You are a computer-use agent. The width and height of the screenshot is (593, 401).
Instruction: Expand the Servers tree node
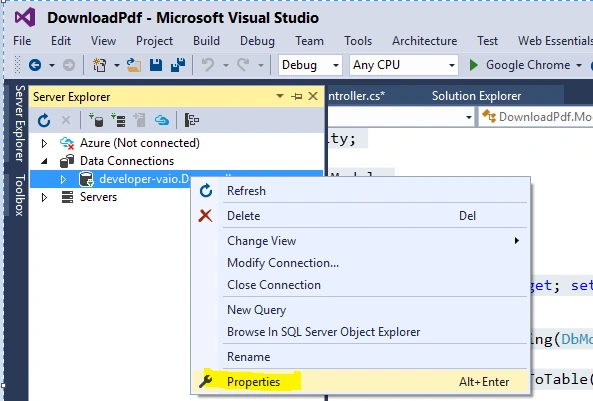[44, 197]
